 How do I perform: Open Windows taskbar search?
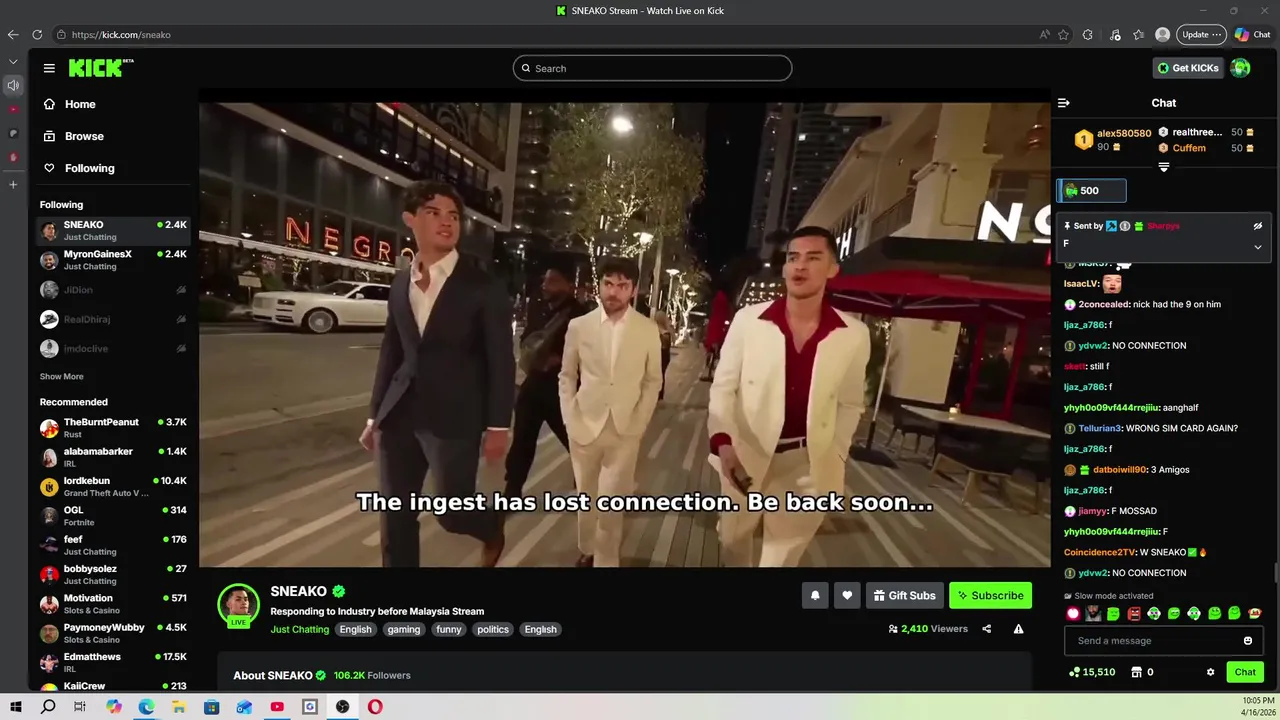(48, 707)
